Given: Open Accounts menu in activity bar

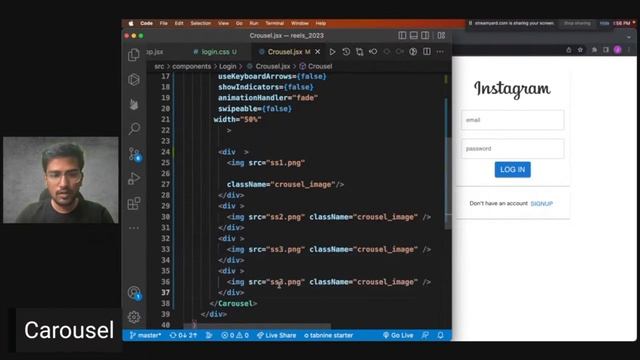Looking at the screenshot, I should click(134, 293).
